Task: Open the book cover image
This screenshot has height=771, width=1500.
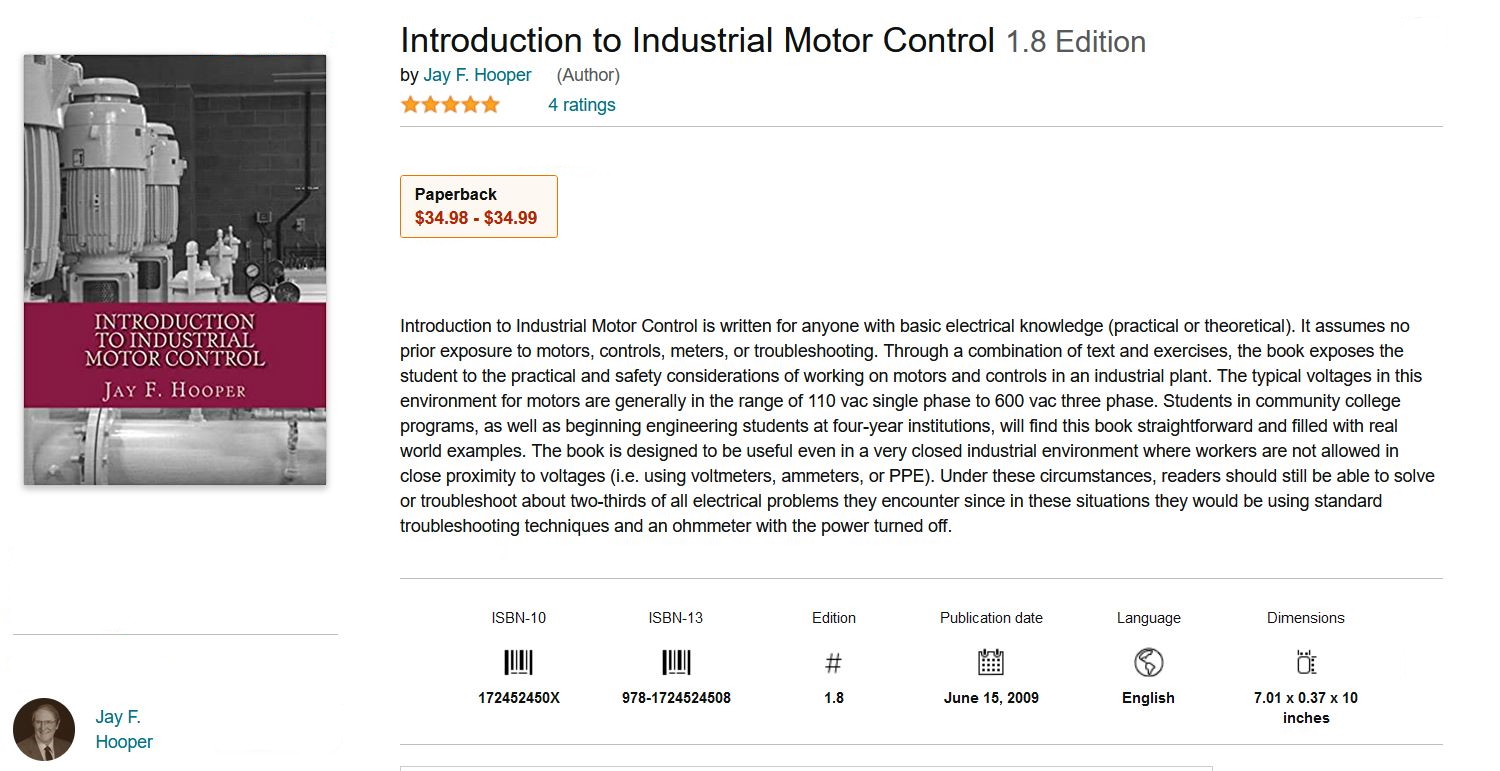Action: 175,270
